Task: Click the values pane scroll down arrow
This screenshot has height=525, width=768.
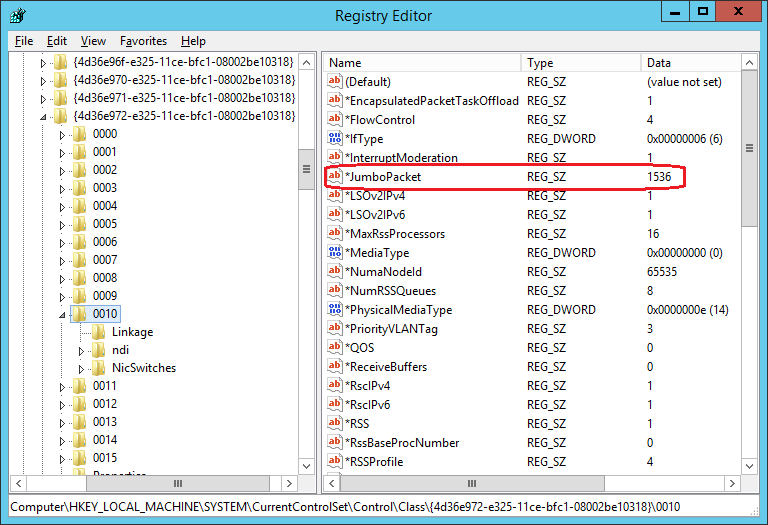Action: (749, 464)
